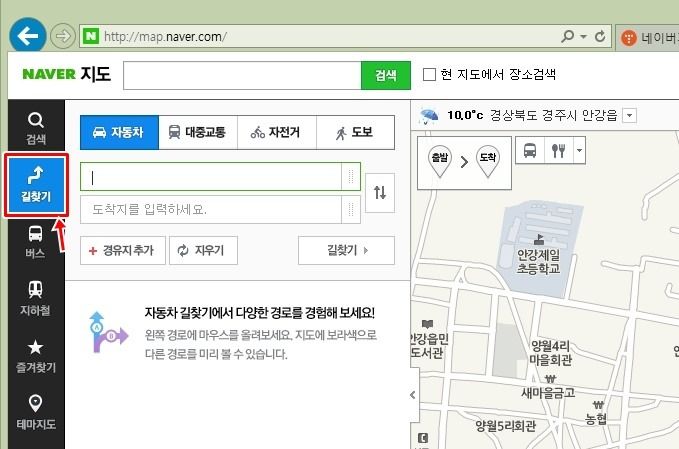Screen dimensions: 679x449
Task: Click the 안강읍민 도서관 map label
Action: tap(429, 346)
